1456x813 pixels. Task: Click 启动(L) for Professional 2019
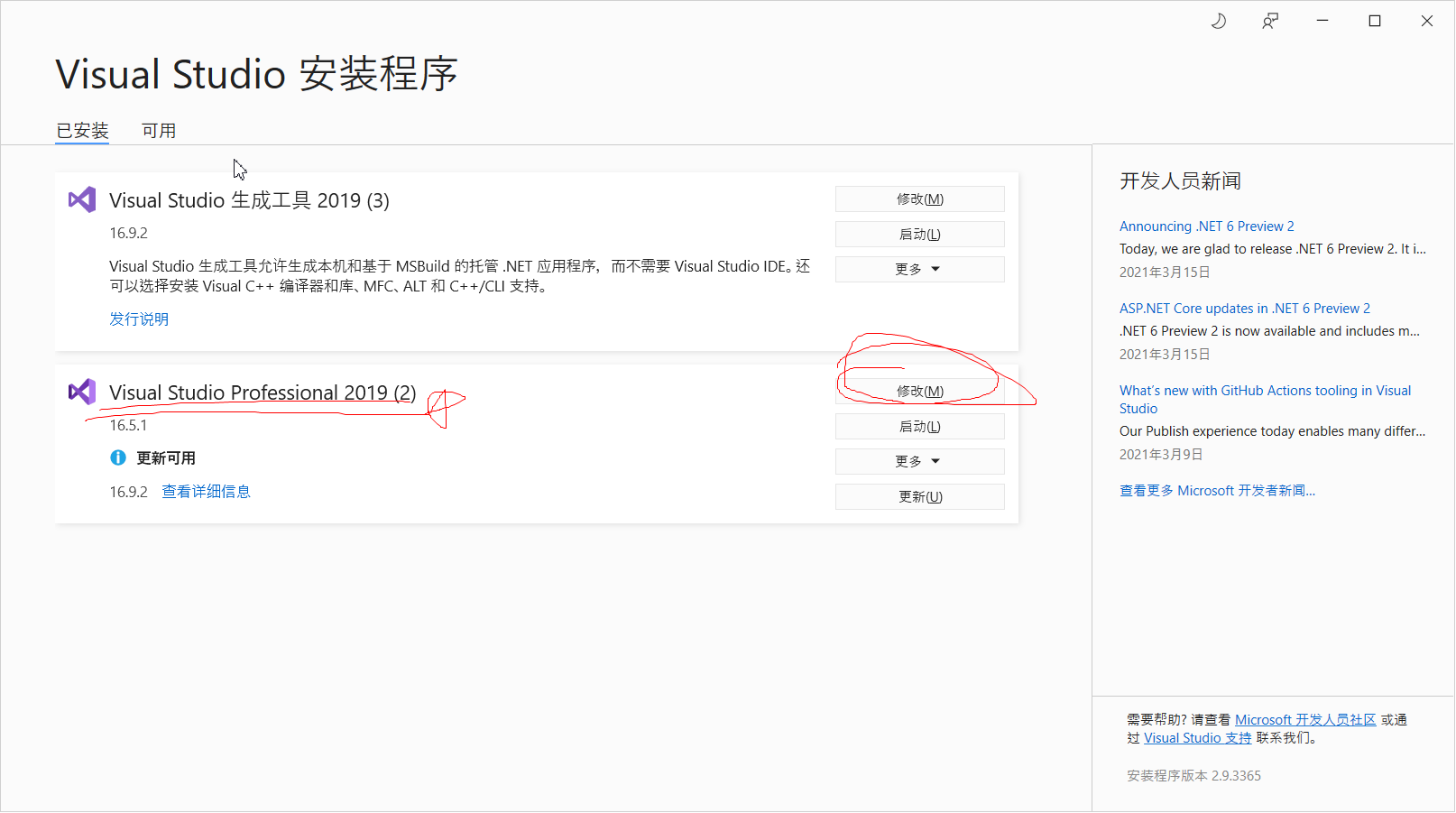coord(920,426)
